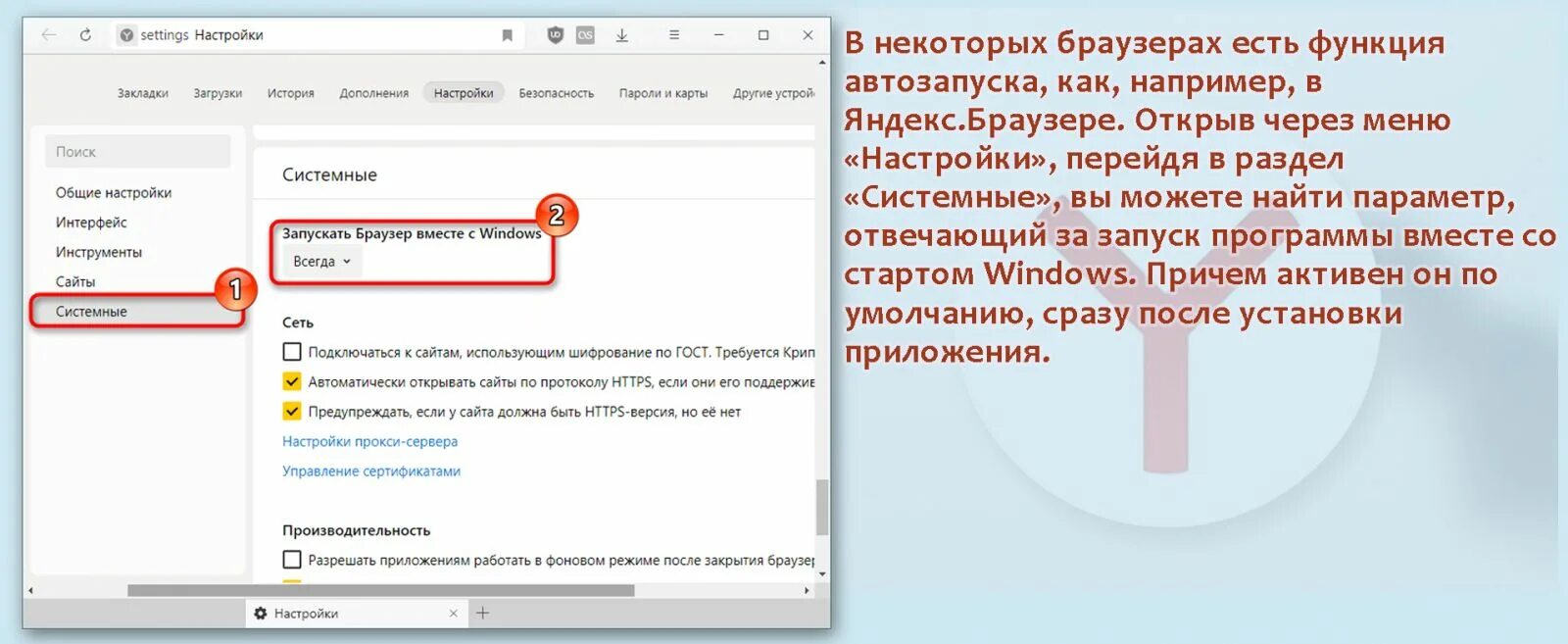This screenshot has width=1568, height=644.
Task: Click the gear icon on Настройки tab
Action: pyautogui.click(x=261, y=614)
